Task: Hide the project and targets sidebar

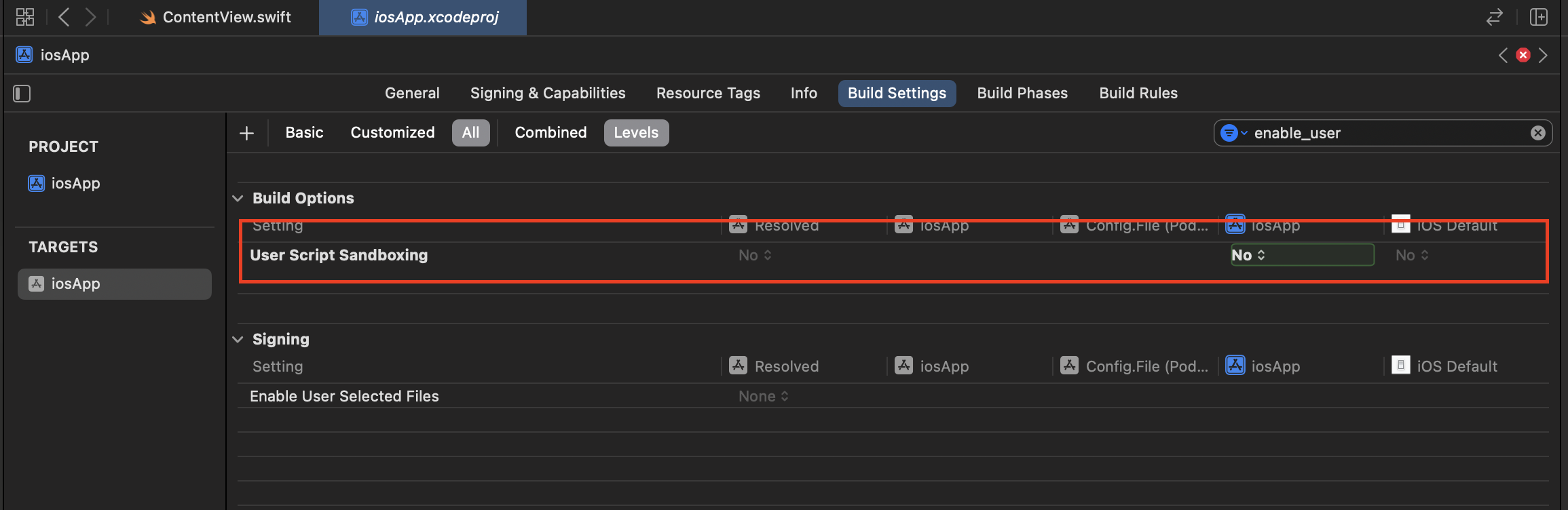Action: click(x=22, y=94)
